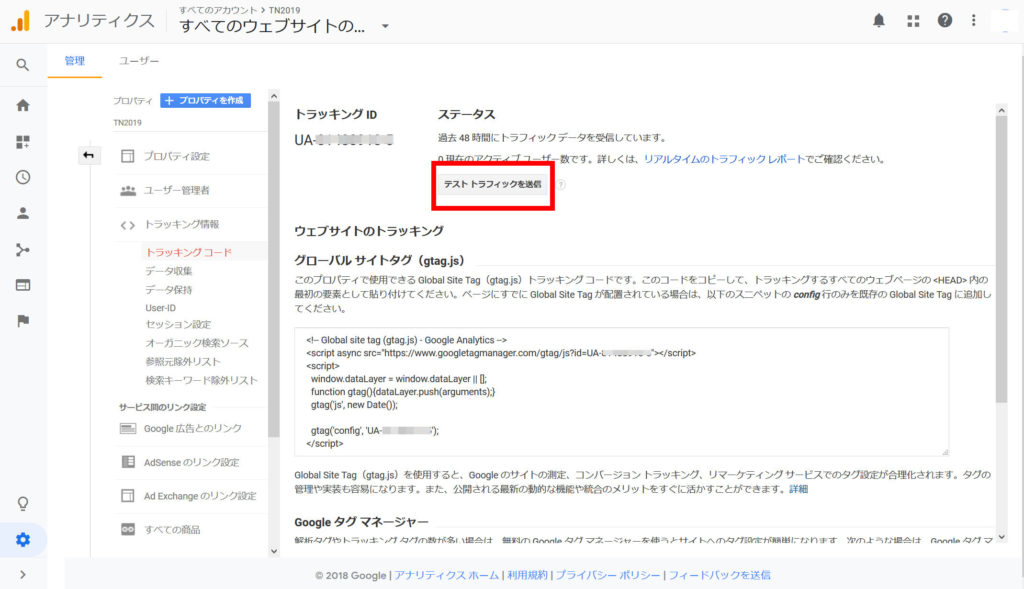Collapse トラッキング情報 section
Image resolution: width=1024 pixels, height=589 pixels.
pos(182,224)
